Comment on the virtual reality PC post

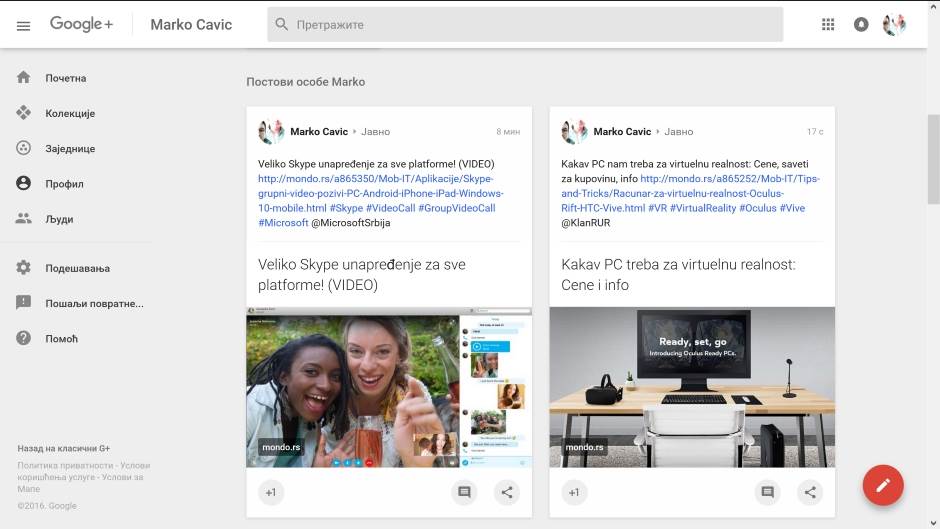tap(767, 492)
